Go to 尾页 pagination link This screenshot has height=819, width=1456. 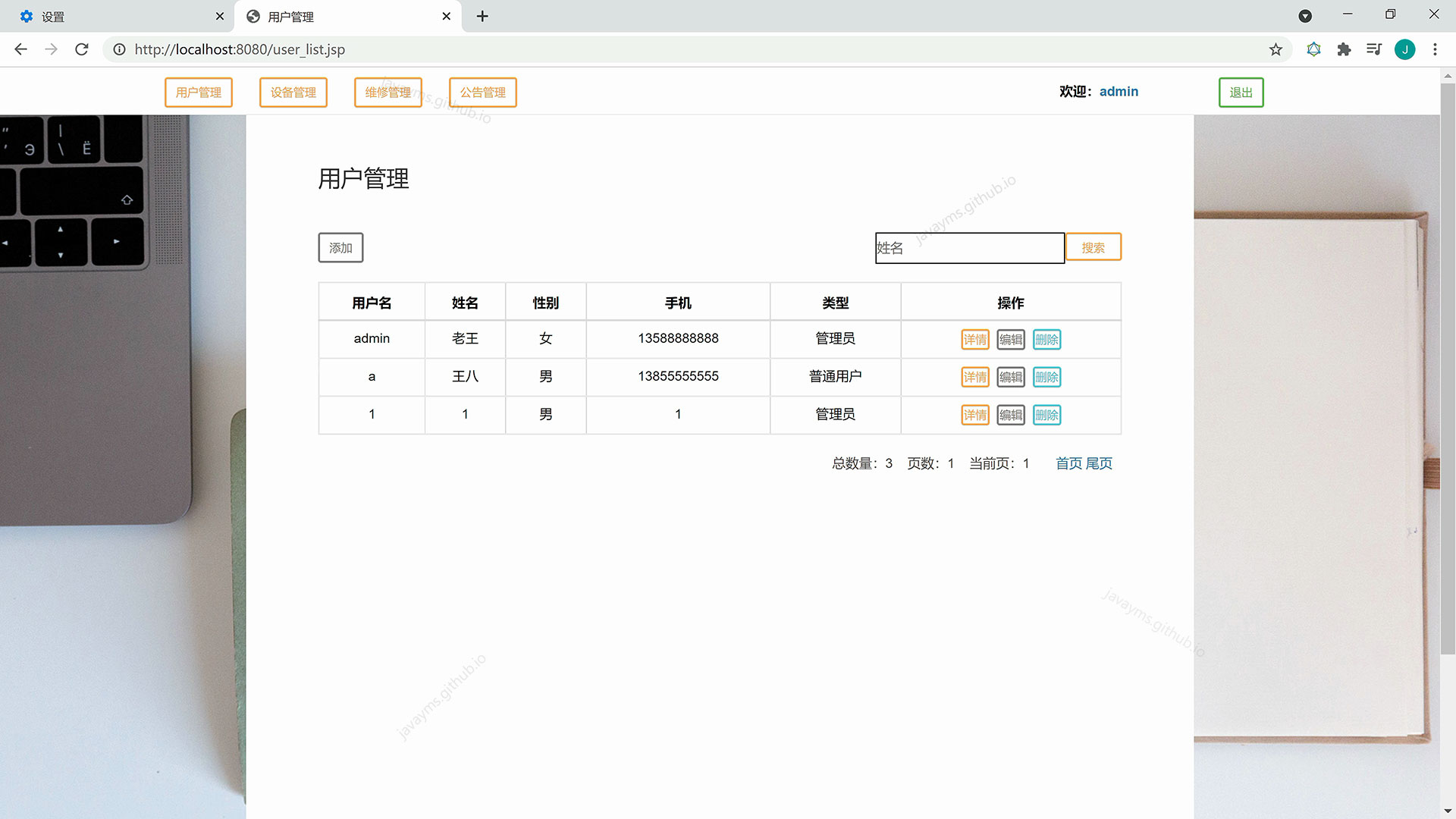click(x=1099, y=463)
